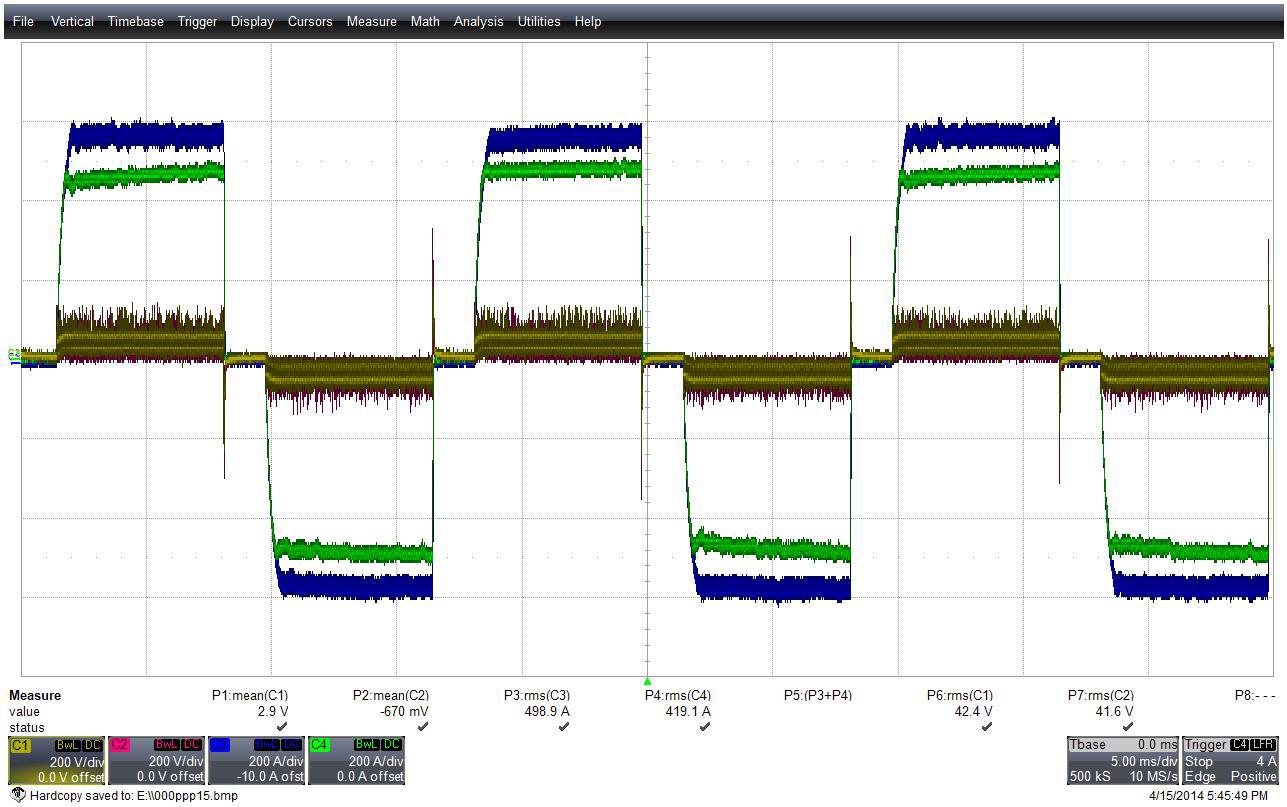The width and height of the screenshot is (1287, 807).
Task: Click the status checkmark under P3
Action: click(563, 727)
